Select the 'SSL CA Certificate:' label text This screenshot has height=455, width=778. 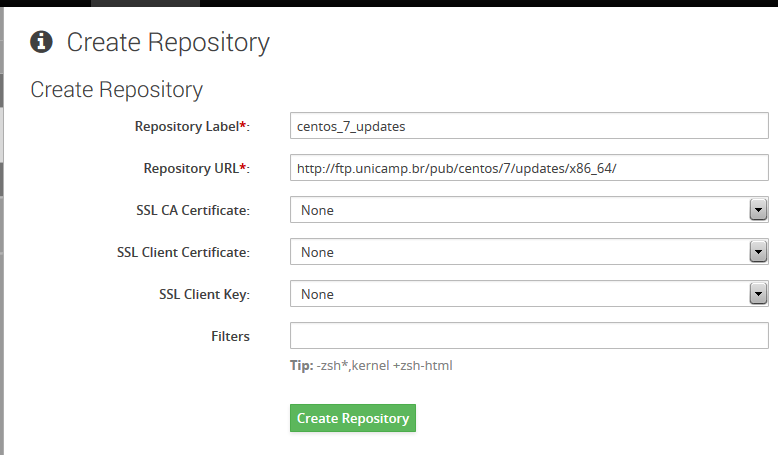tap(193, 210)
